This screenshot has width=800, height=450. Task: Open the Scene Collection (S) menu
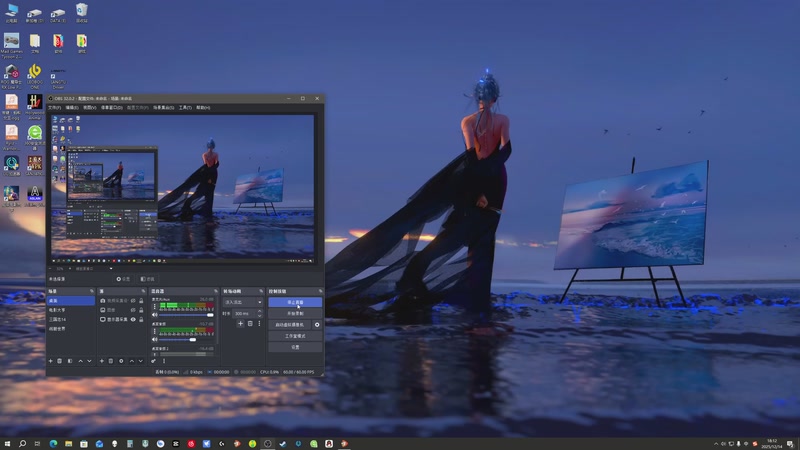click(x=164, y=108)
